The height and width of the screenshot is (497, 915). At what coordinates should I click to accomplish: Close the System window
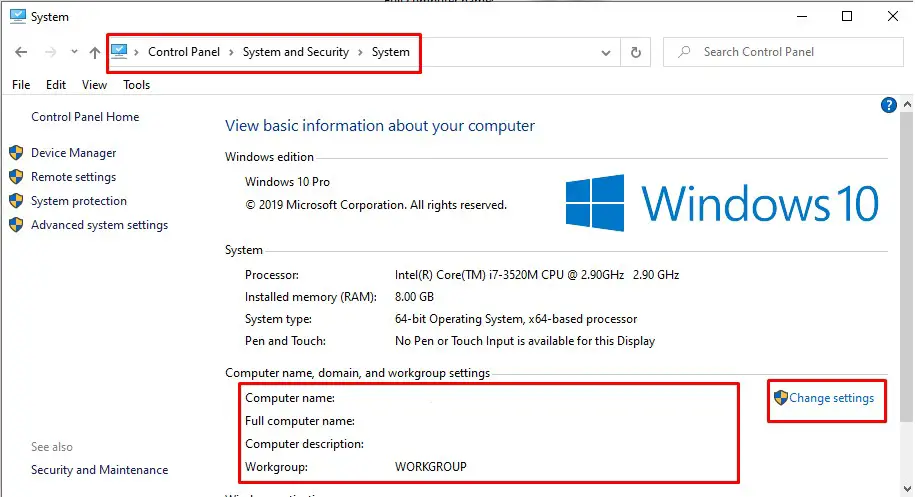tap(892, 16)
